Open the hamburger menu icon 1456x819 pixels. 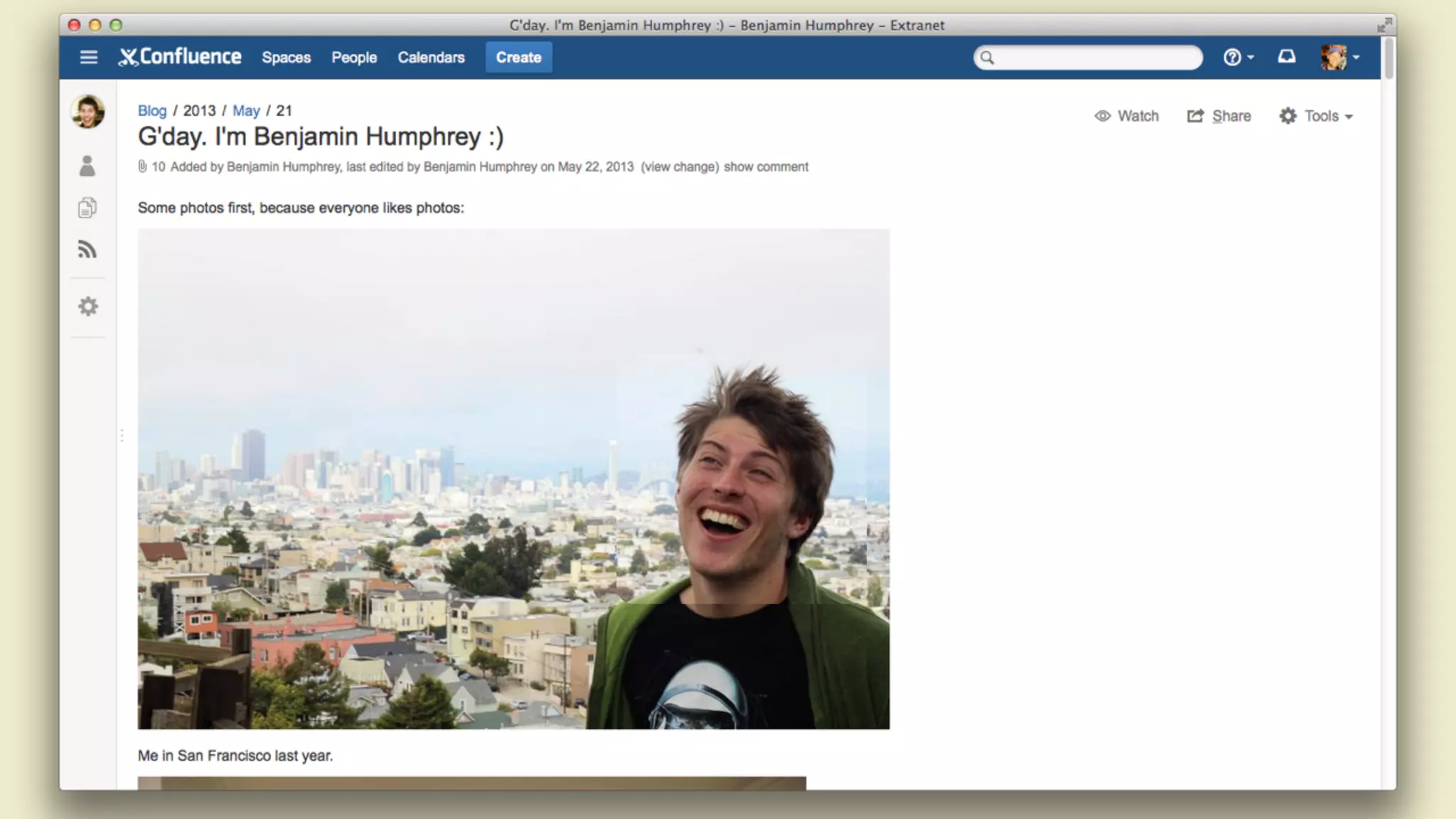coord(88,57)
